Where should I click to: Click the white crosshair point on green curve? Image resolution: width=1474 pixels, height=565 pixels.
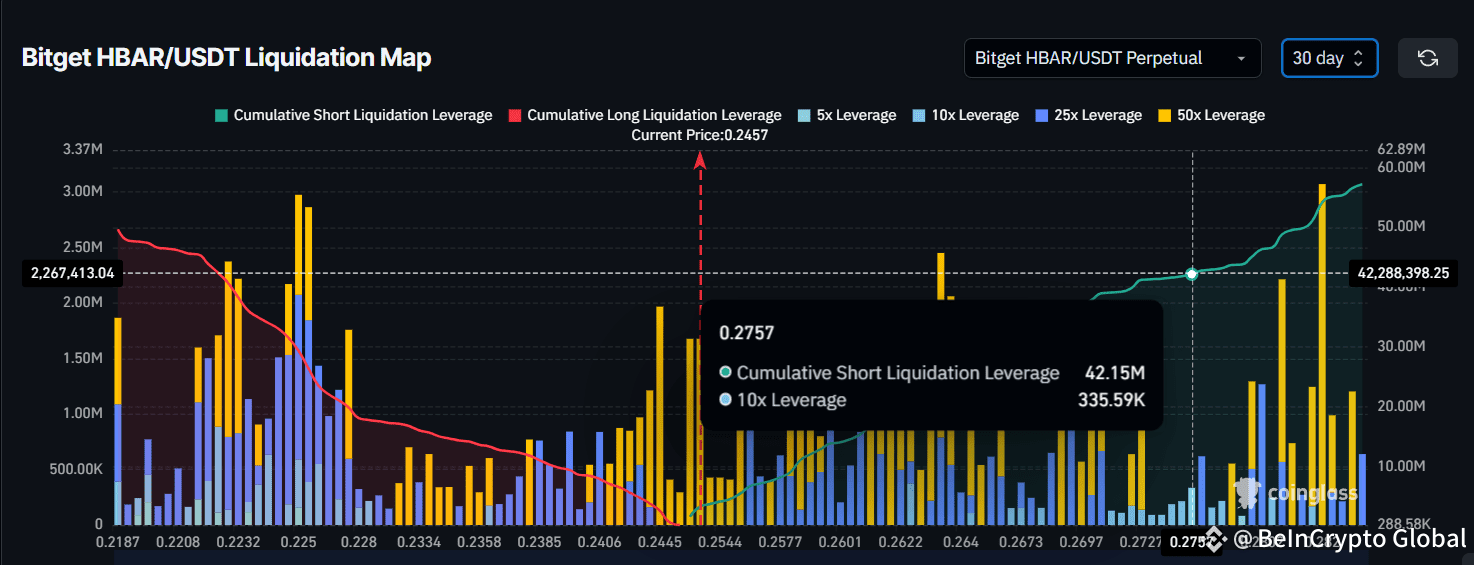coord(1192,273)
